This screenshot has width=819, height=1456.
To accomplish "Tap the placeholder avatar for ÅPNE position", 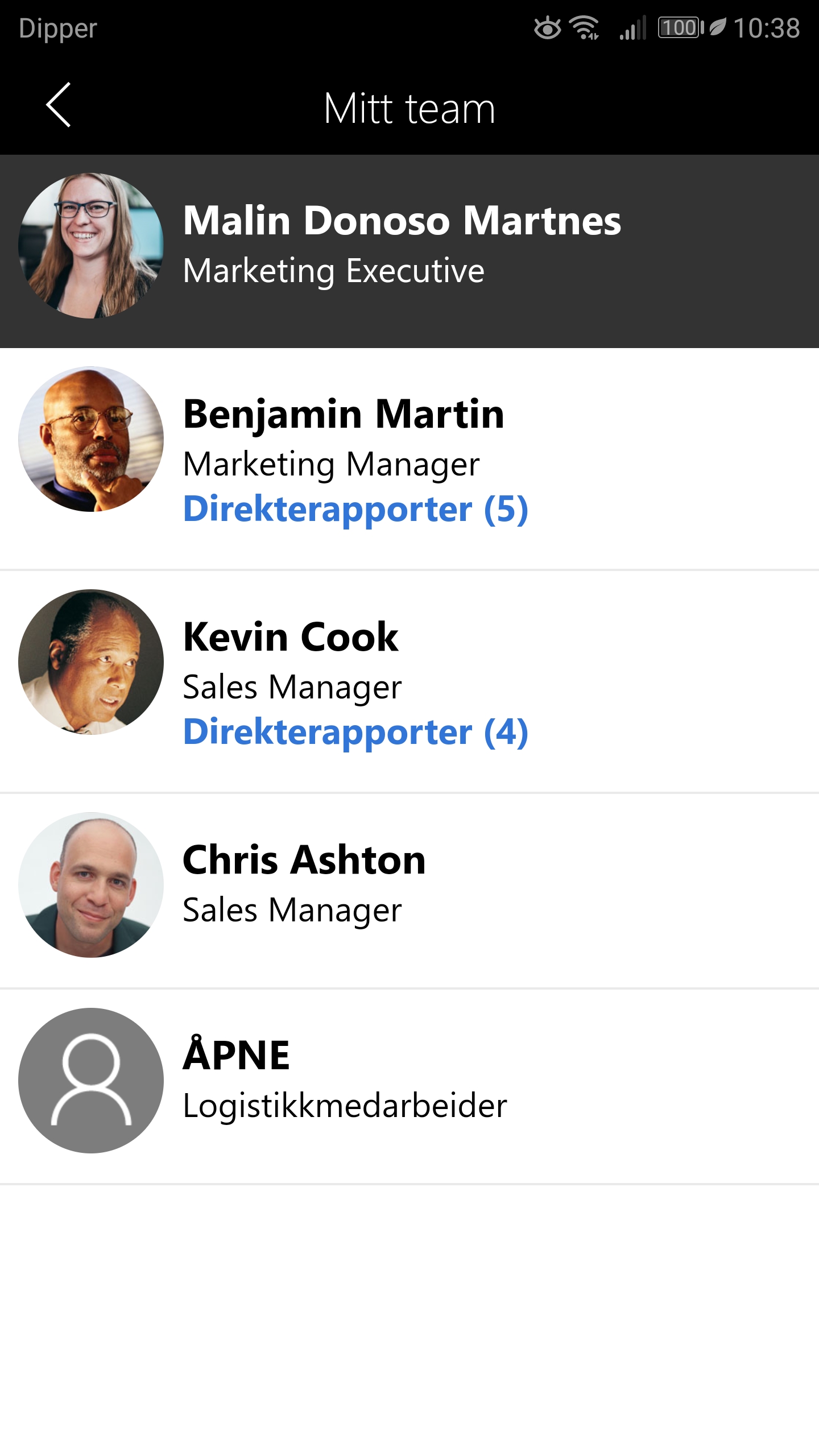I will click(91, 1081).
